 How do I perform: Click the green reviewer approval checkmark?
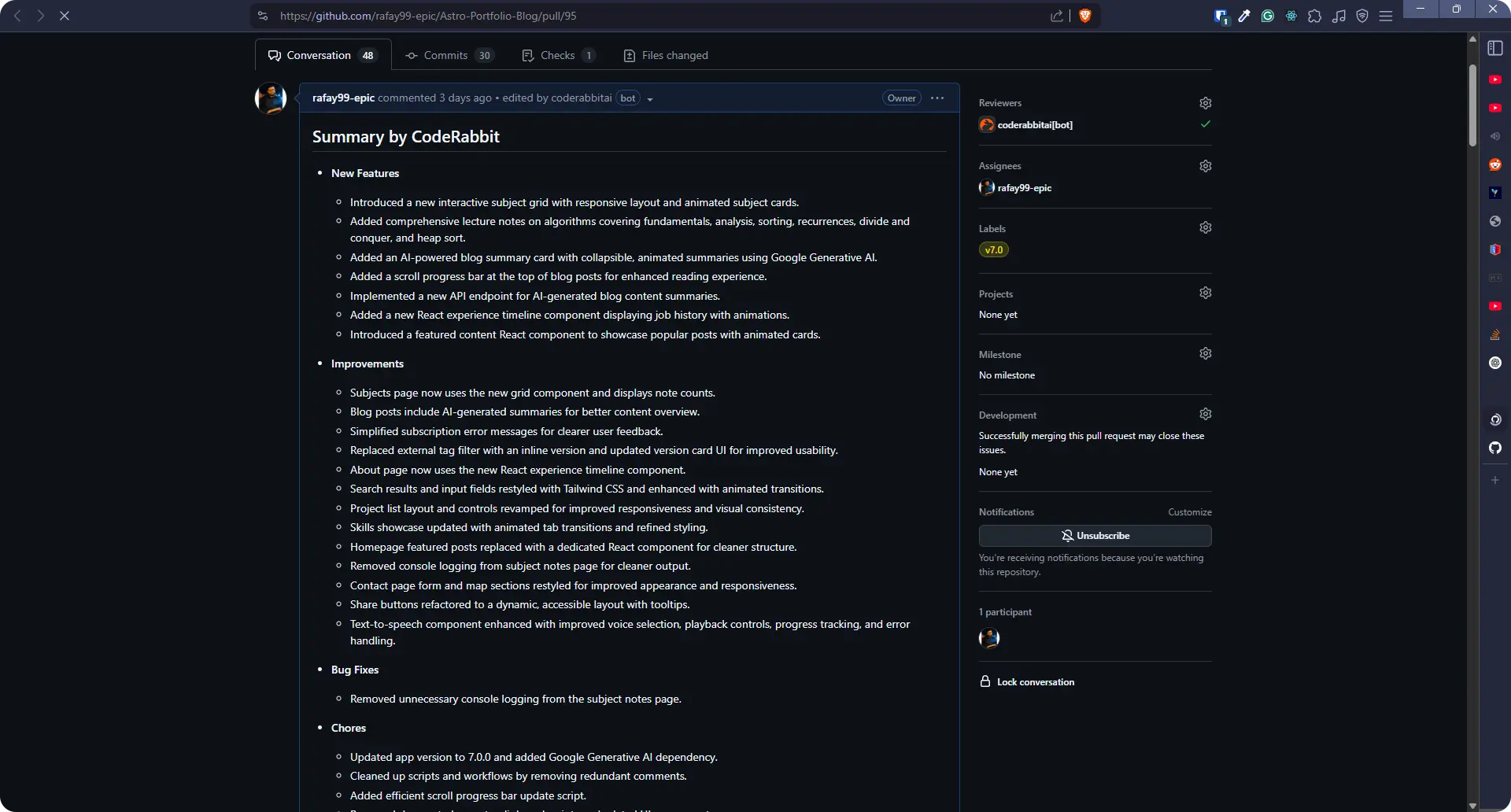[1205, 124]
